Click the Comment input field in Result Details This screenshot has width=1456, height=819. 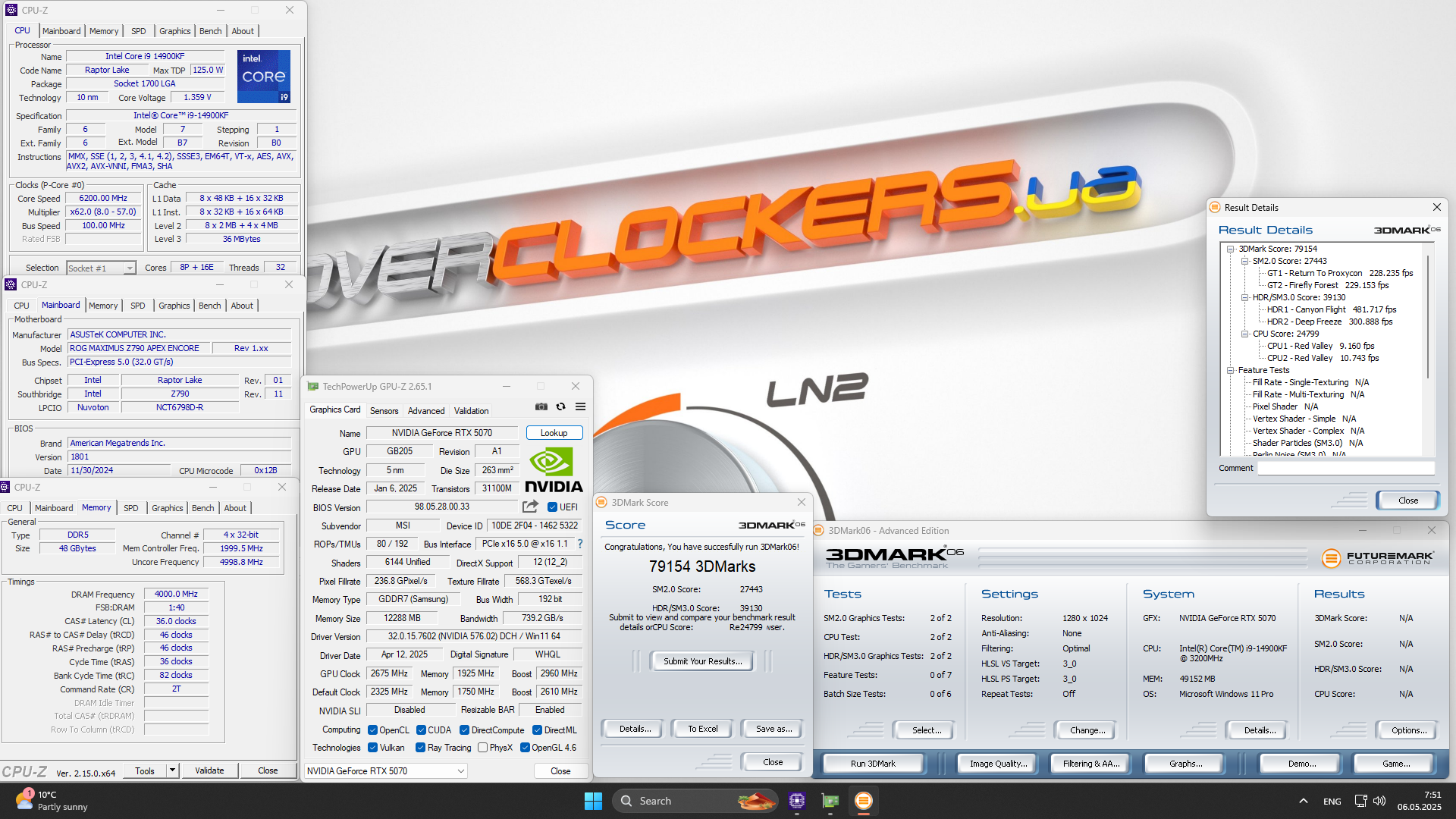(1346, 468)
